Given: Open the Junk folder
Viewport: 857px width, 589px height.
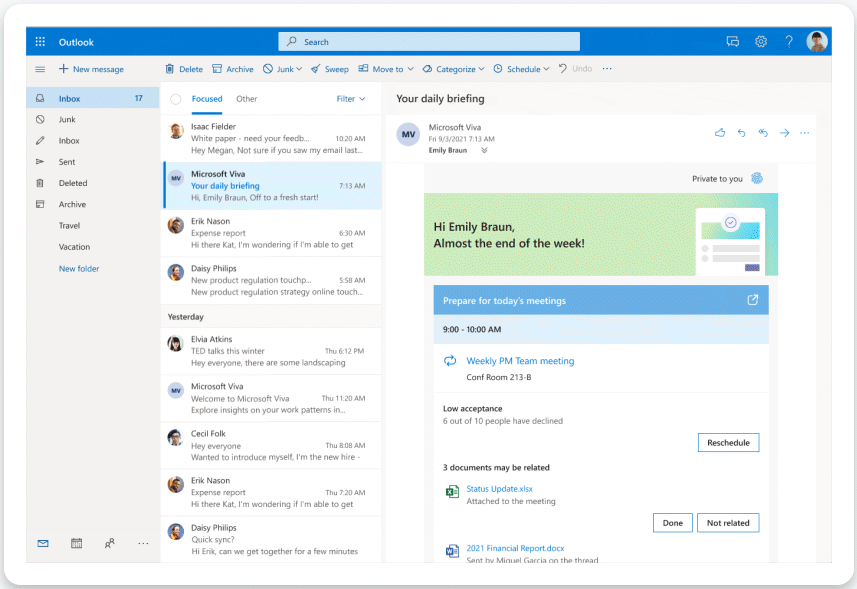Looking at the screenshot, I should (x=93, y=119).
